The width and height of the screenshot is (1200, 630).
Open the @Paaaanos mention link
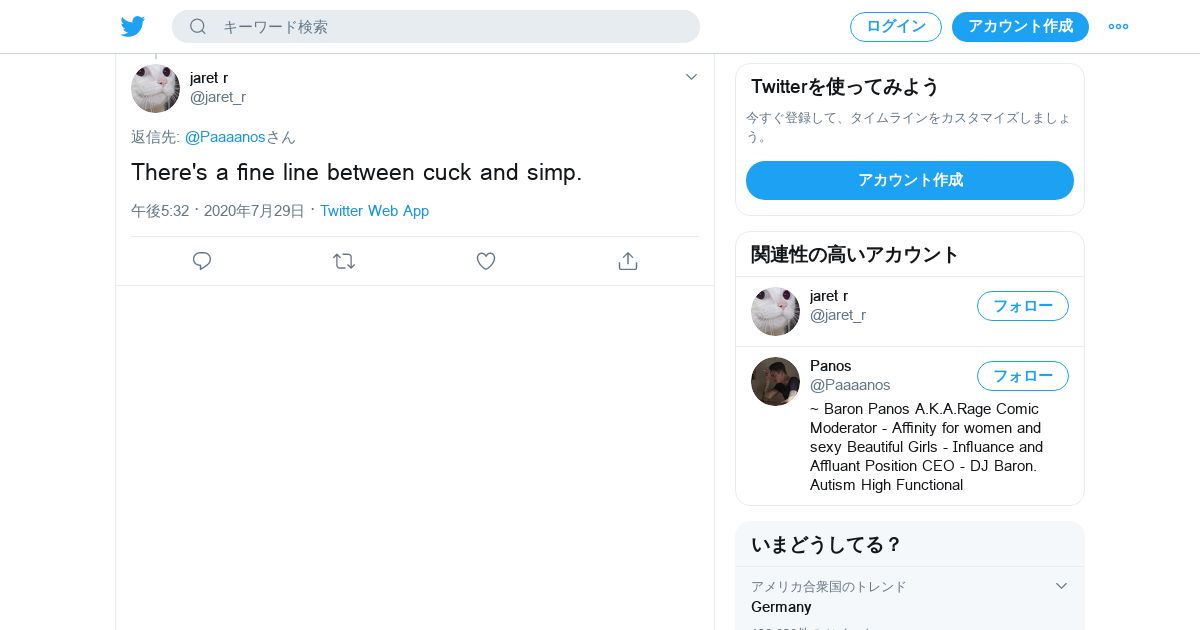point(225,137)
